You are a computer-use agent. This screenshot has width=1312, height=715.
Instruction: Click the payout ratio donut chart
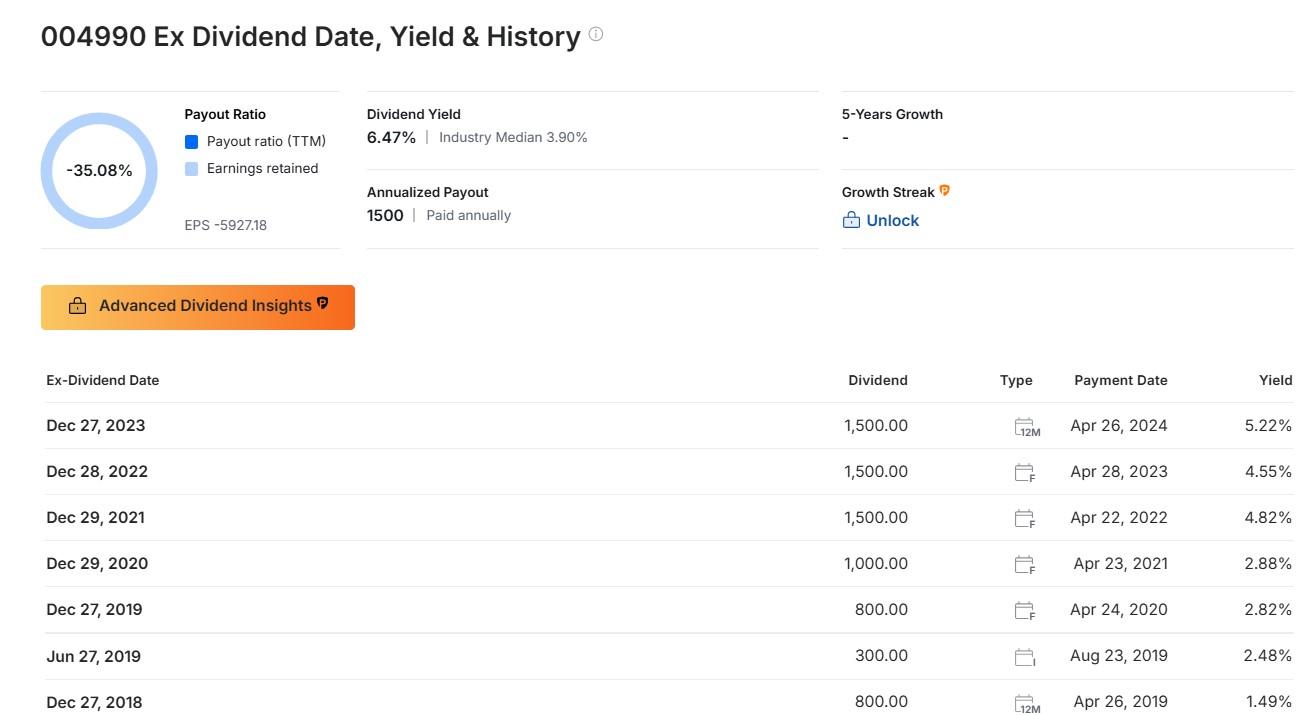(x=99, y=171)
